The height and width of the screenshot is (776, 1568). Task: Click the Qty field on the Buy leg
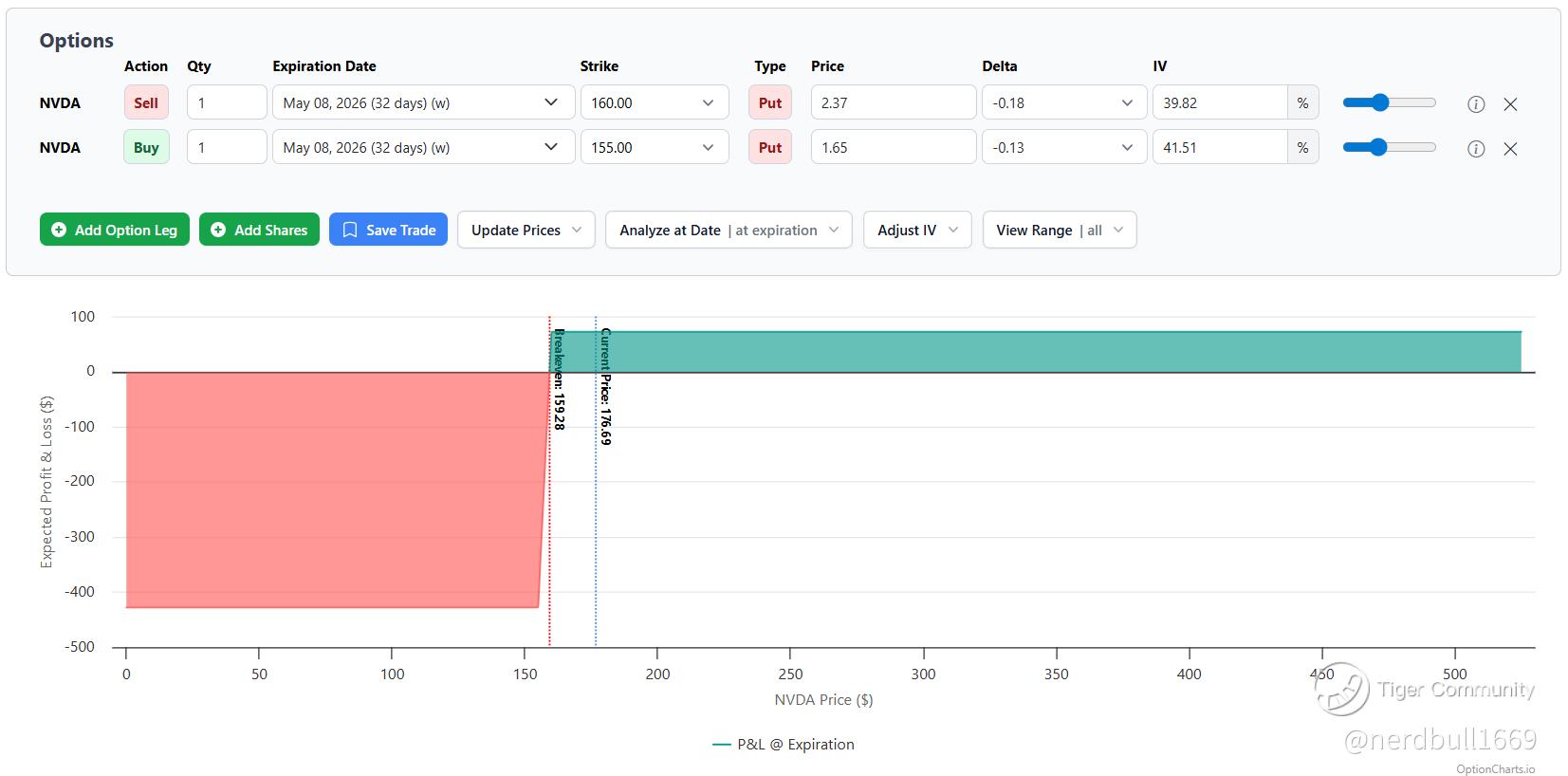pos(227,147)
